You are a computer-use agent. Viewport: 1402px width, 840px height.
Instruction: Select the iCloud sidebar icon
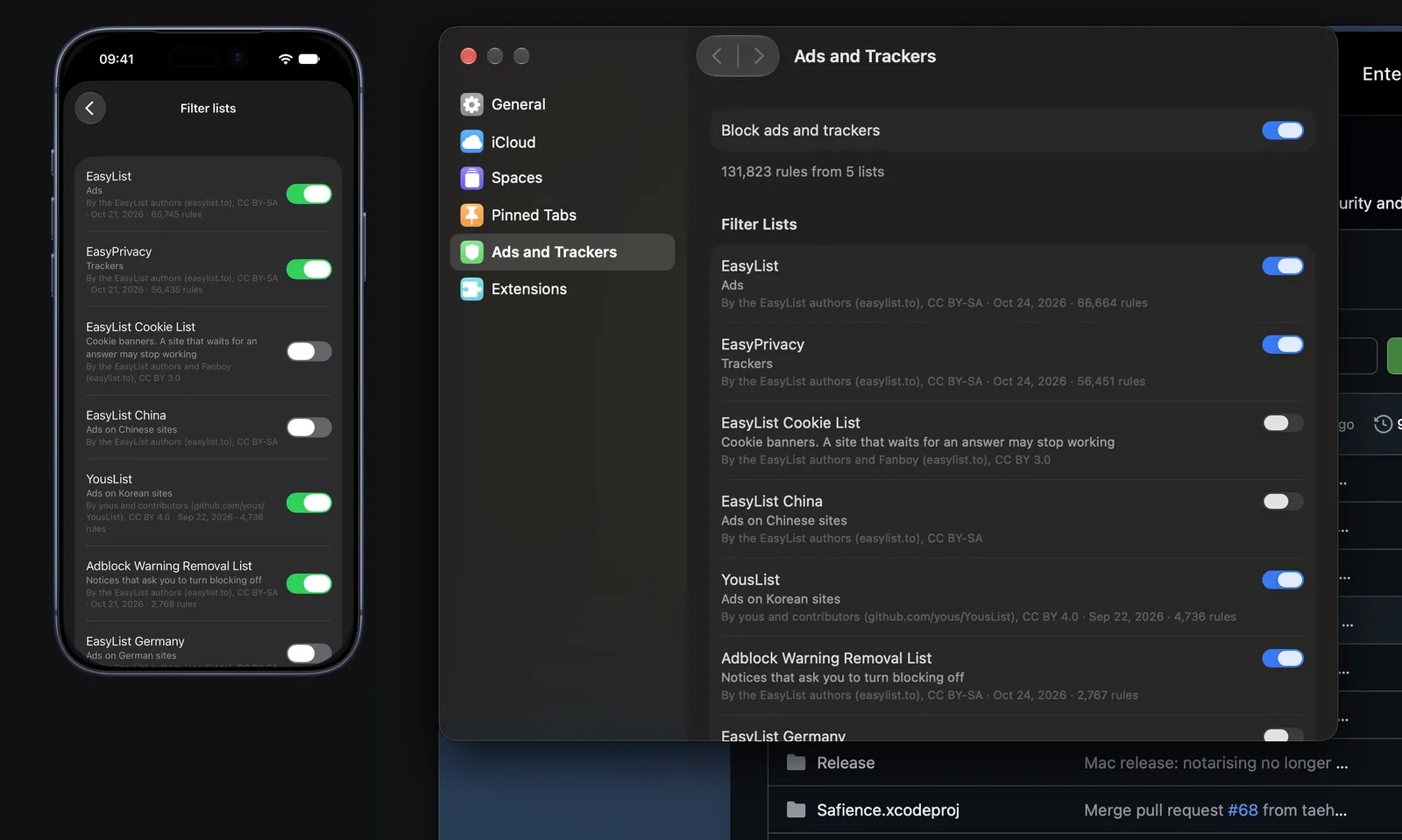point(471,142)
